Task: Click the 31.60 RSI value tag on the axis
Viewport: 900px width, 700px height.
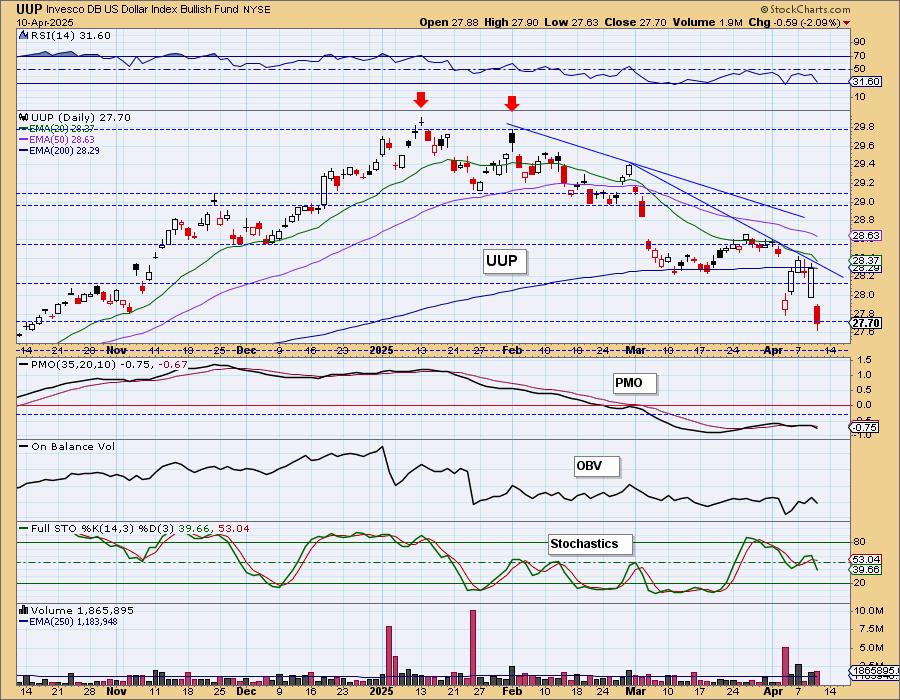Action: (867, 81)
